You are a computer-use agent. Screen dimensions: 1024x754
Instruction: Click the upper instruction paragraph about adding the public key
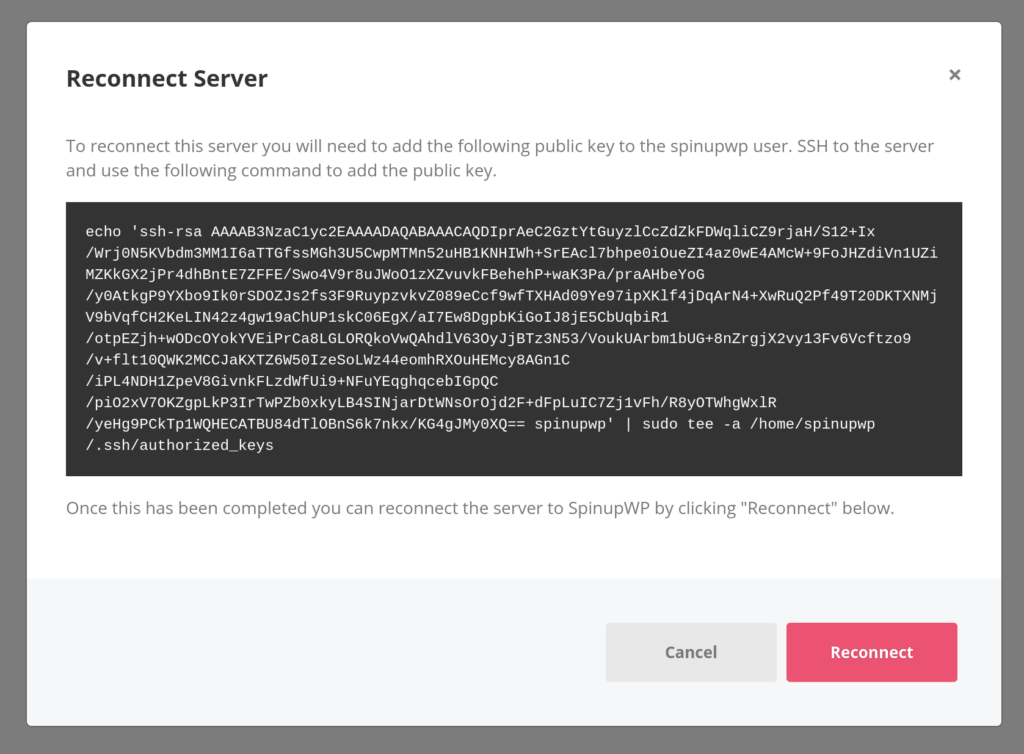(x=500, y=146)
